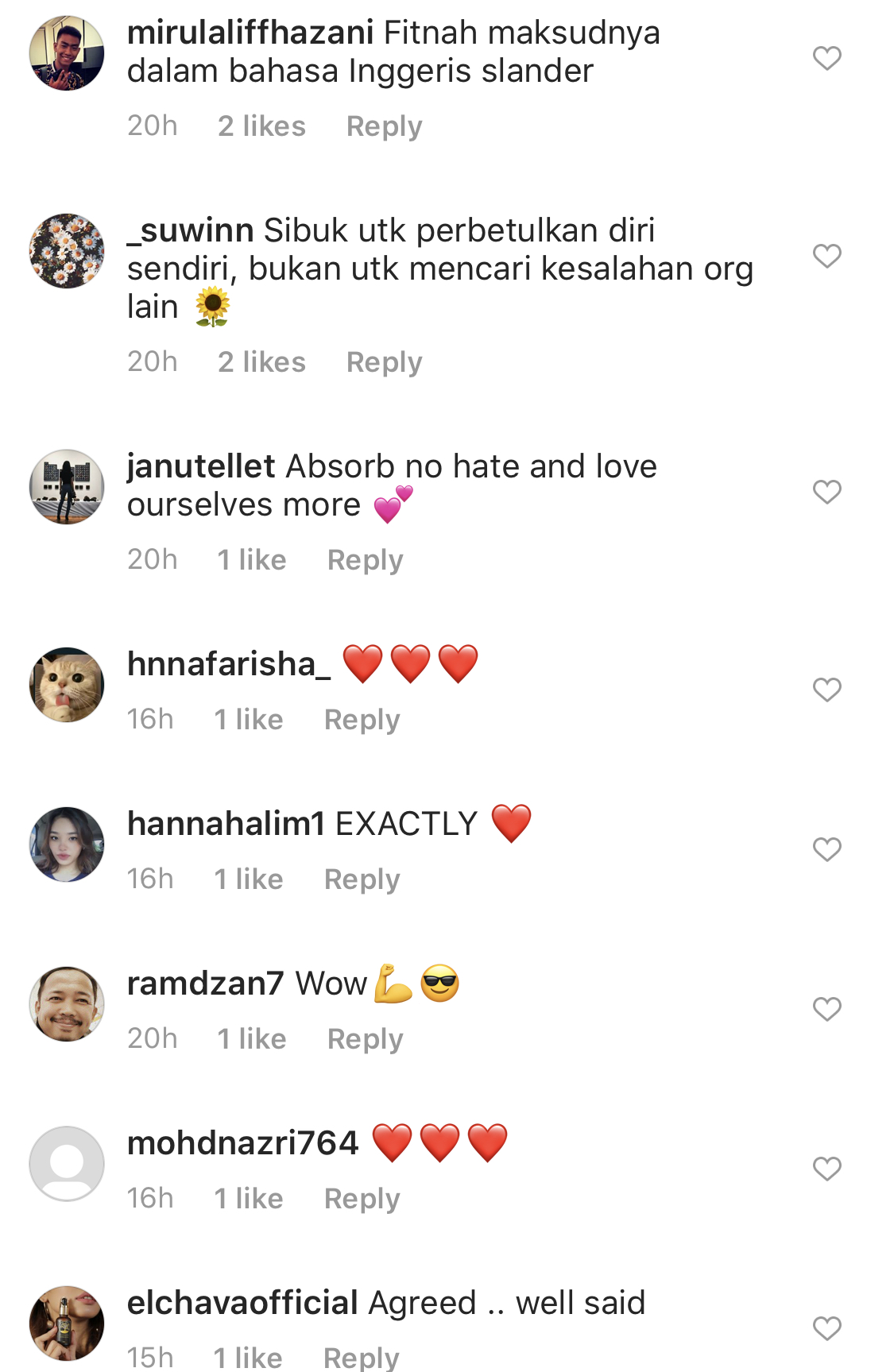Open mohdnazri764's default avatar
The image size is (894, 1372).
click(x=67, y=1164)
